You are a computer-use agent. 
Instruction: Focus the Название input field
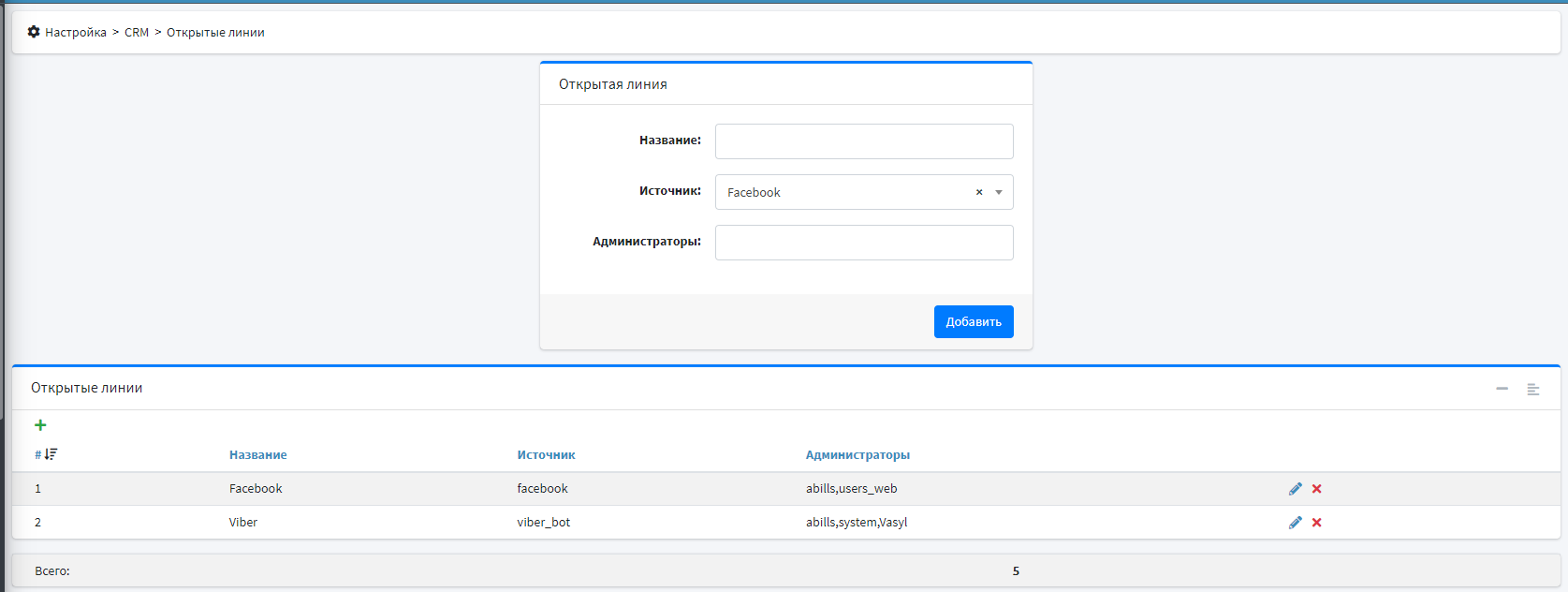[x=863, y=141]
